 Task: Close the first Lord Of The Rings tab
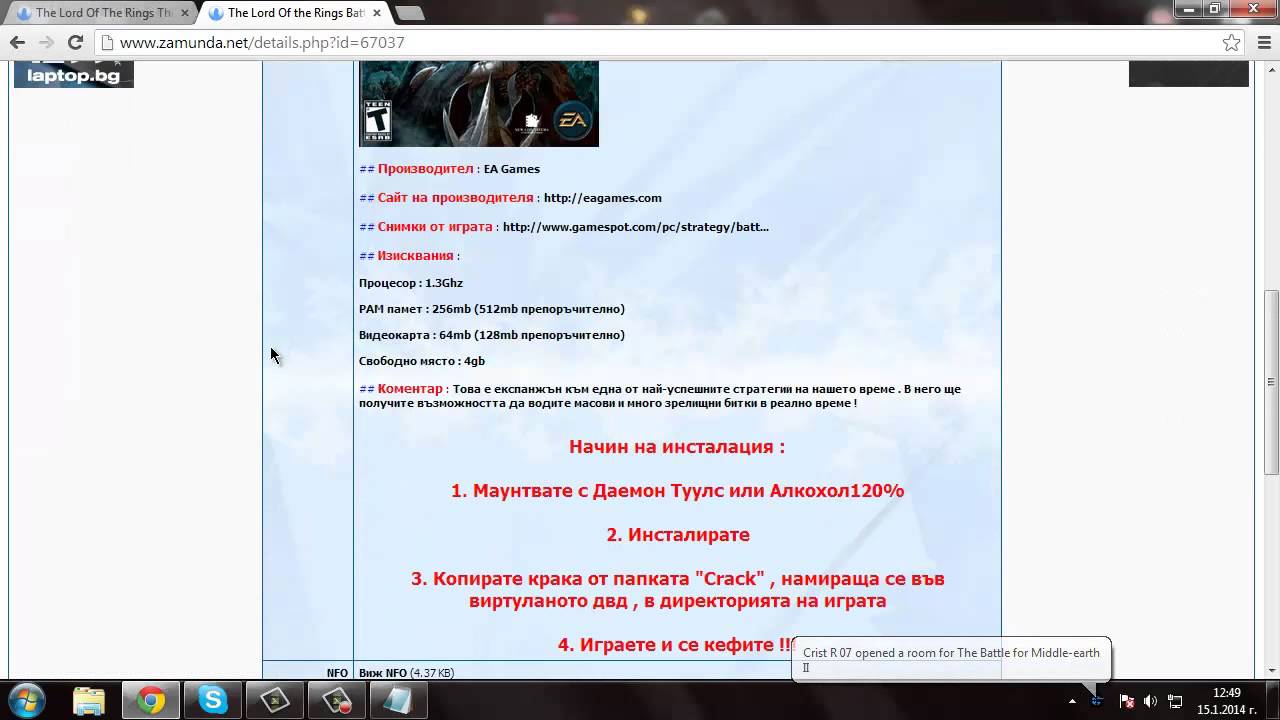click(185, 13)
